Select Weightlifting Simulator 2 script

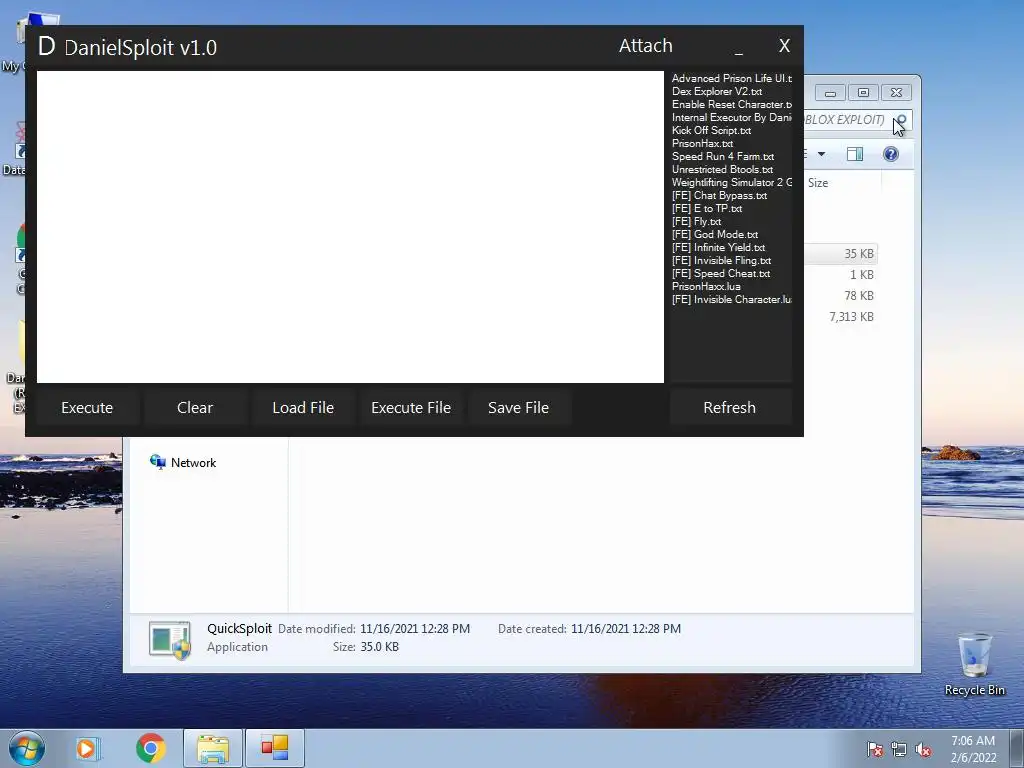pyautogui.click(x=731, y=182)
